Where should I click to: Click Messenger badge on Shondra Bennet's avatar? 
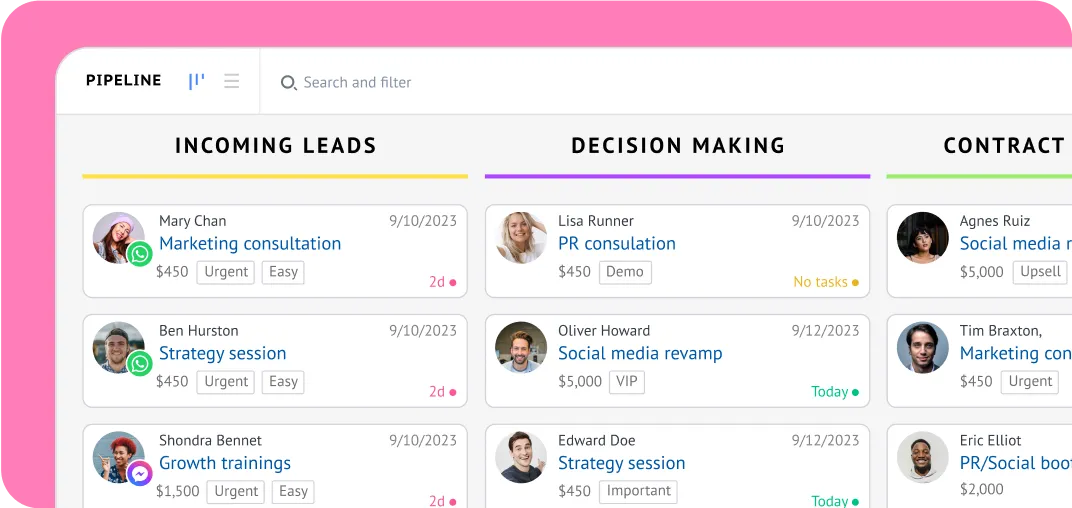pyautogui.click(x=140, y=473)
